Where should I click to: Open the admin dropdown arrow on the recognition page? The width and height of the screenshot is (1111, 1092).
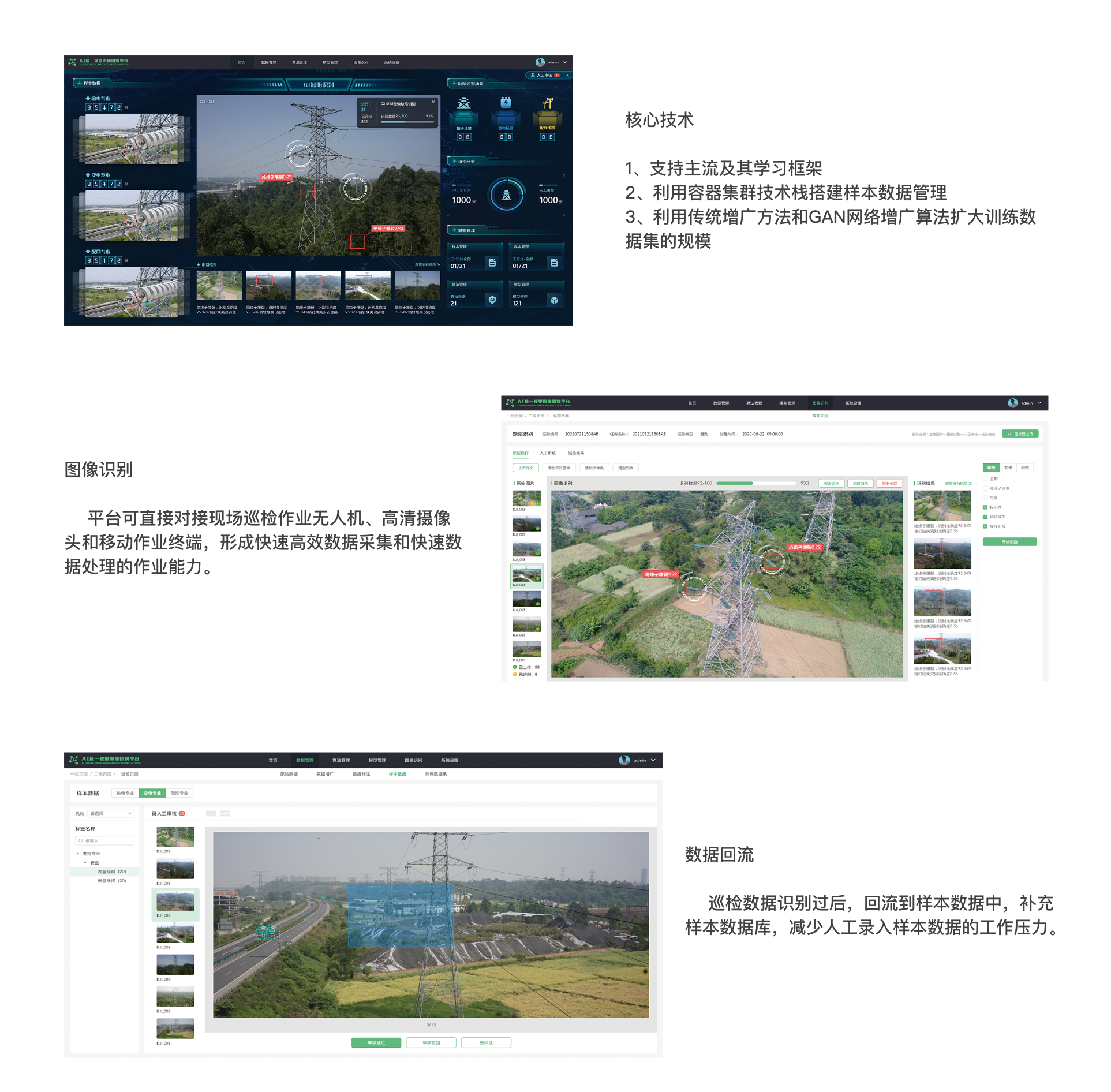1039,403
